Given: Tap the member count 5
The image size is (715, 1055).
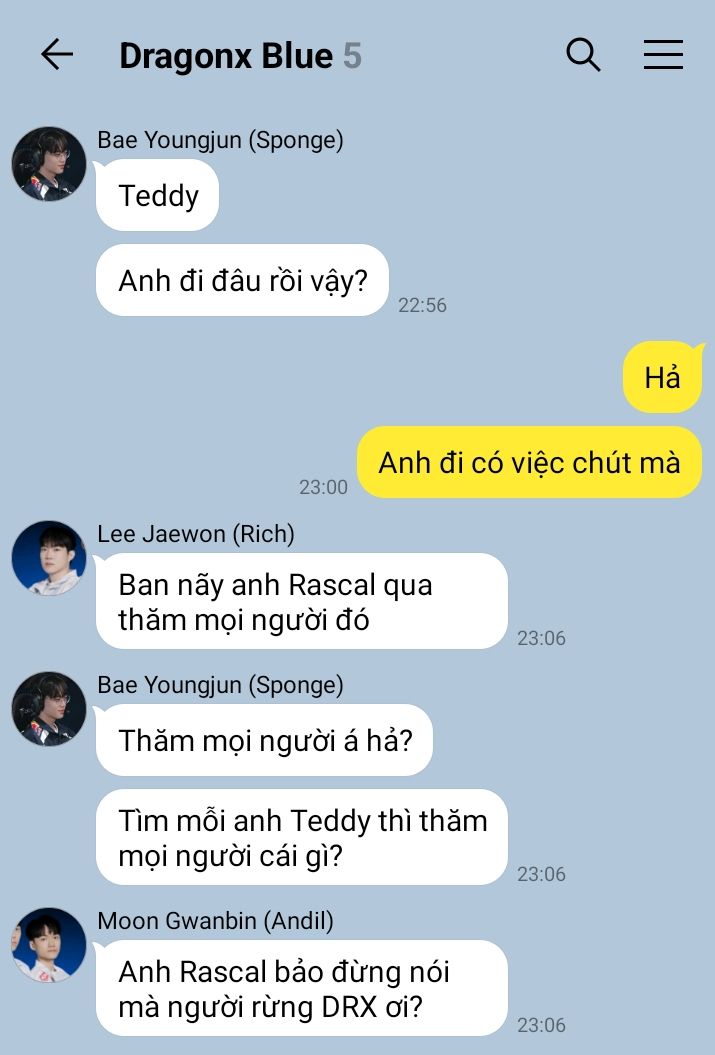Looking at the screenshot, I should tap(352, 56).
